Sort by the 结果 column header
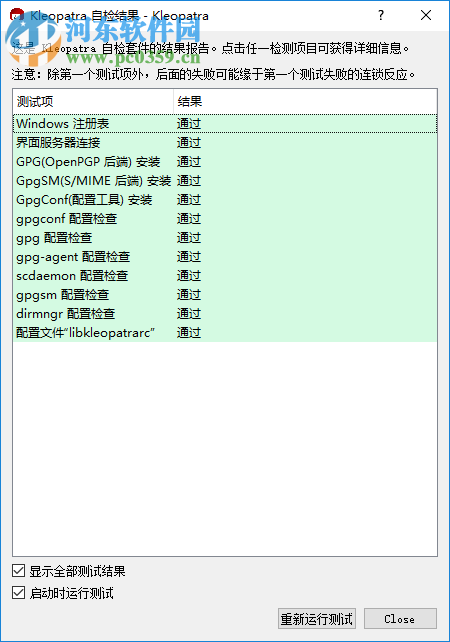This screenshot has height=642, width=450. [305, 102]
